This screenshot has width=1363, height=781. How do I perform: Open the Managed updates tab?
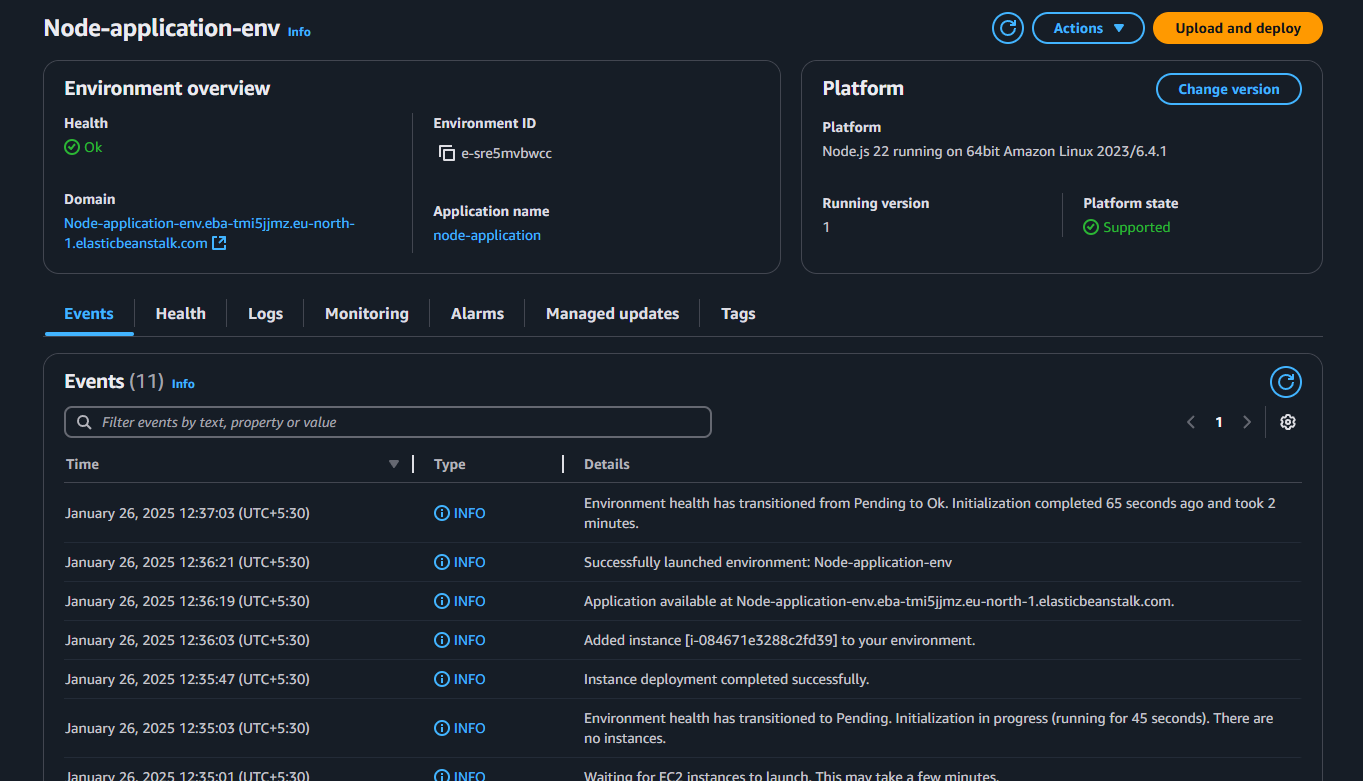pyautogui.click(x=612, y=313)
